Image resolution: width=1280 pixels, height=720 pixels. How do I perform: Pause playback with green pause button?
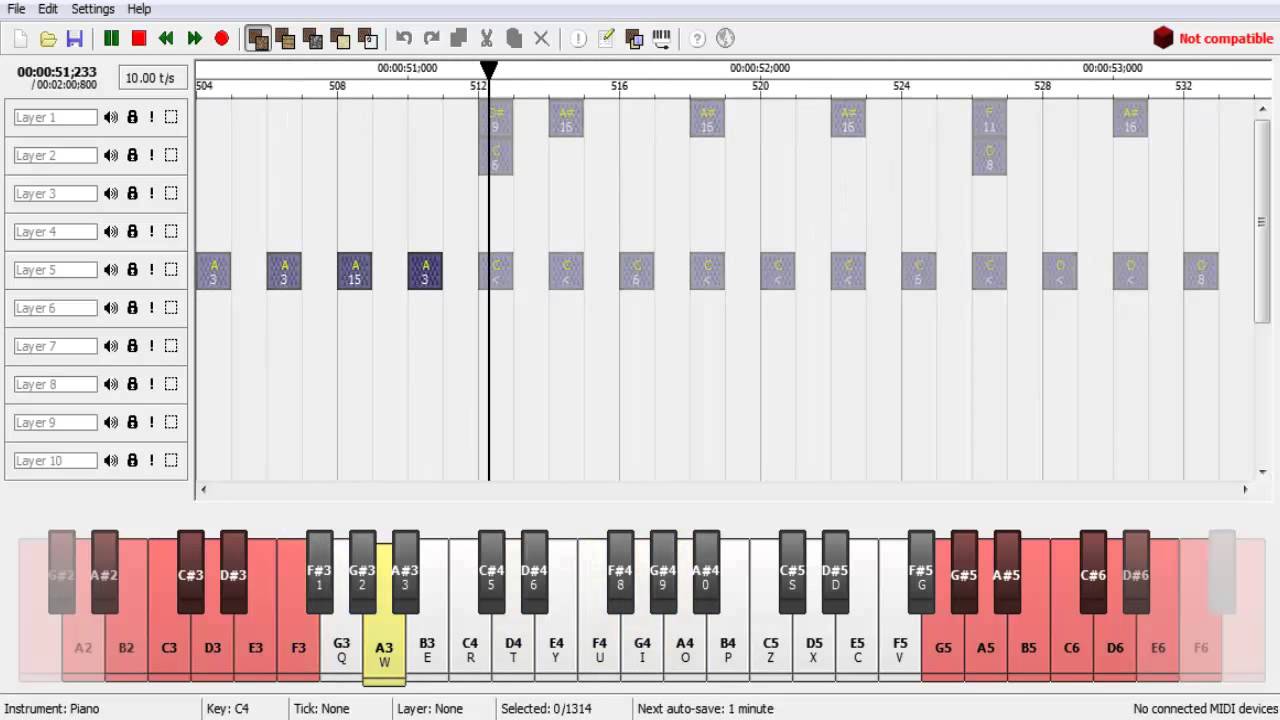pos(111,39)
